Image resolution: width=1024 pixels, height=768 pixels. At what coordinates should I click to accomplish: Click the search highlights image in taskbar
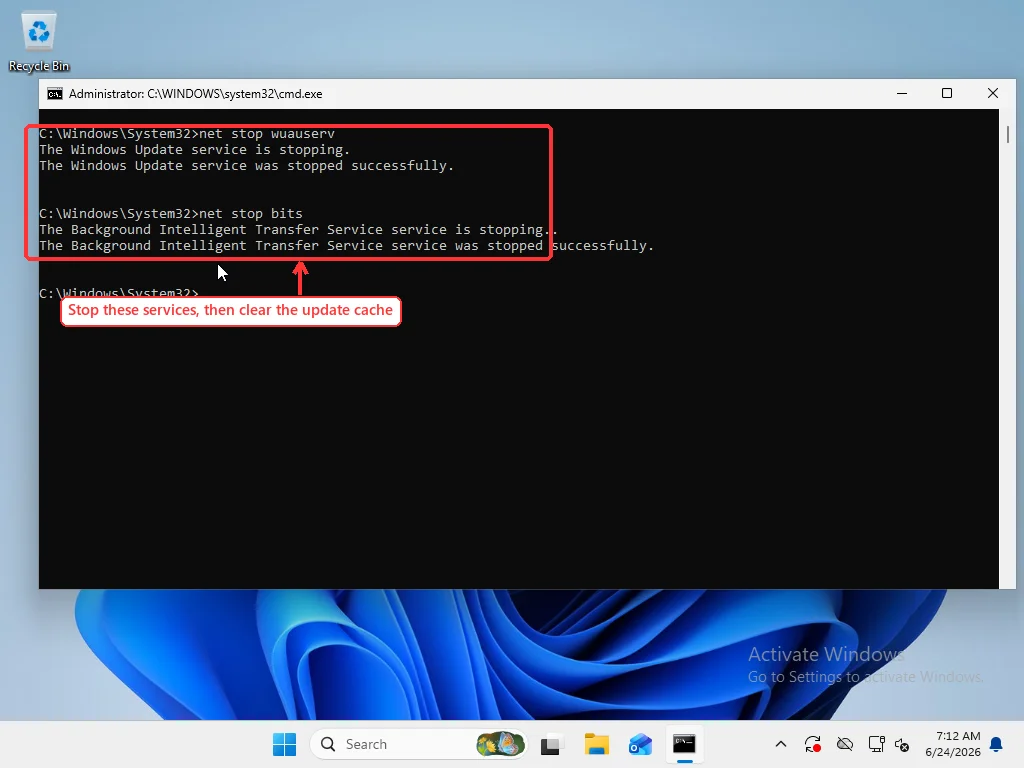[x=500, y=744]
